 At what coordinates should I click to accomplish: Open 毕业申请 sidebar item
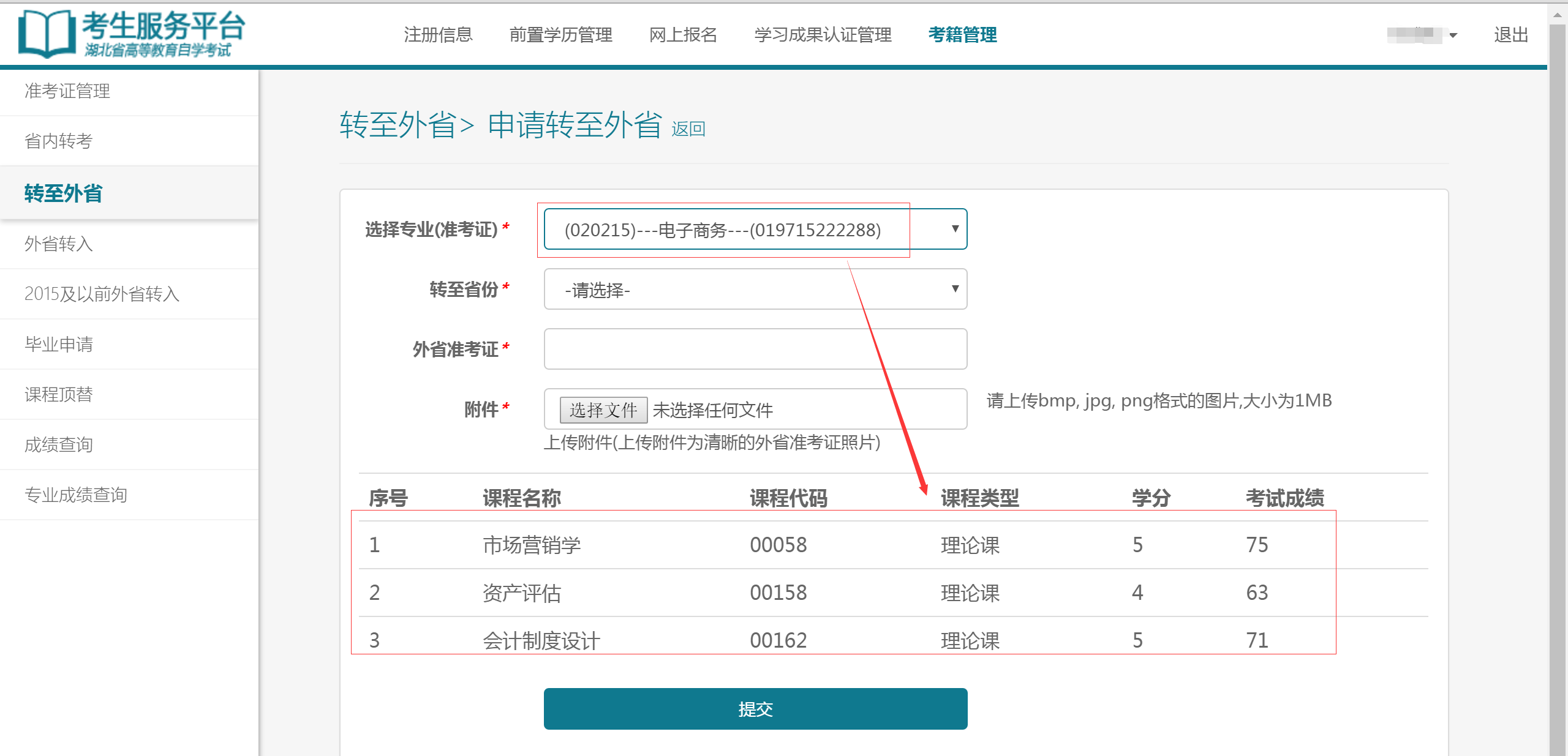(58, 345)
